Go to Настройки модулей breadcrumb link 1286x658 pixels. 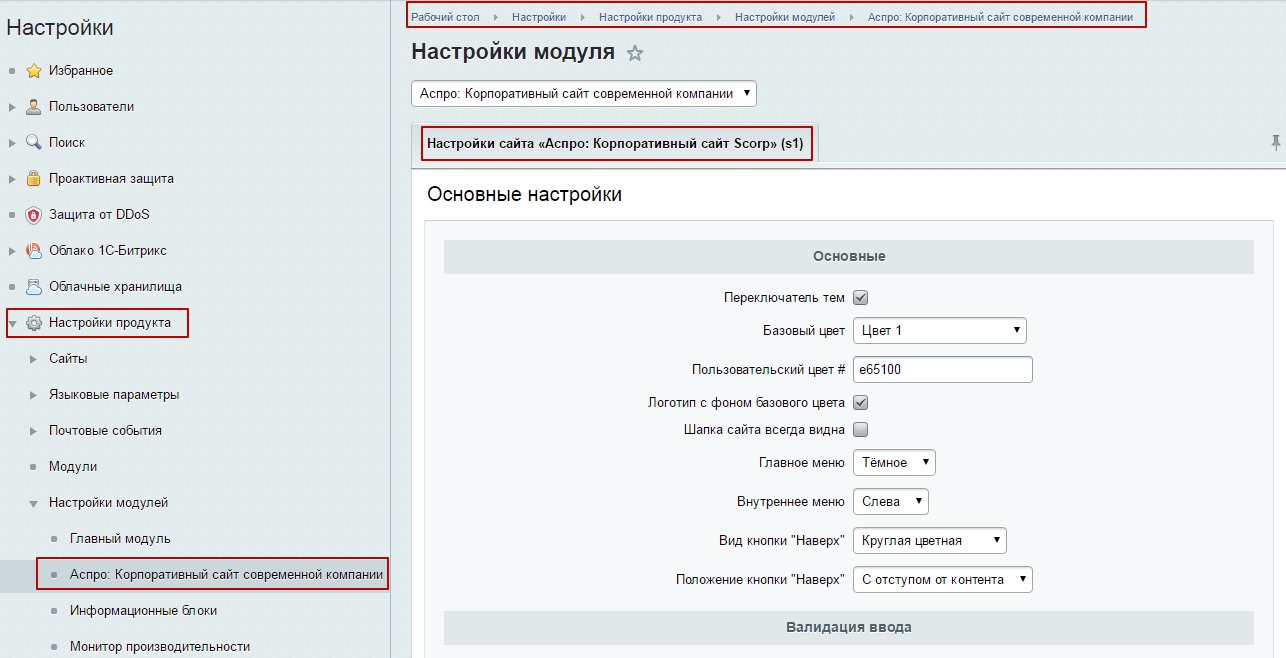pyautogui.click(x=785, y=17)
